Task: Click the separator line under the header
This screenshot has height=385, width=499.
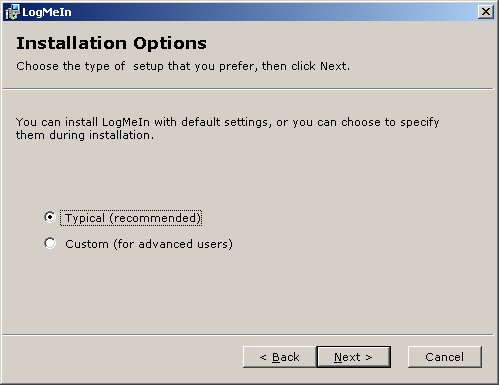Action: click(248, 89)
